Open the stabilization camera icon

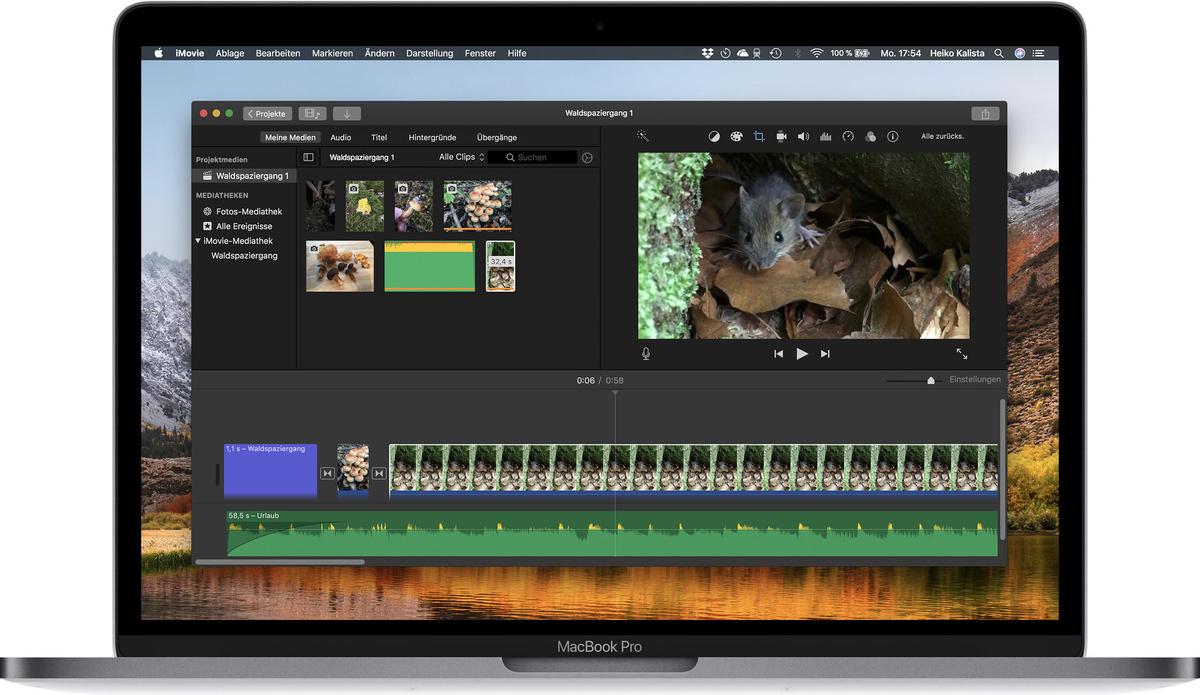click(x=781, y=137)
